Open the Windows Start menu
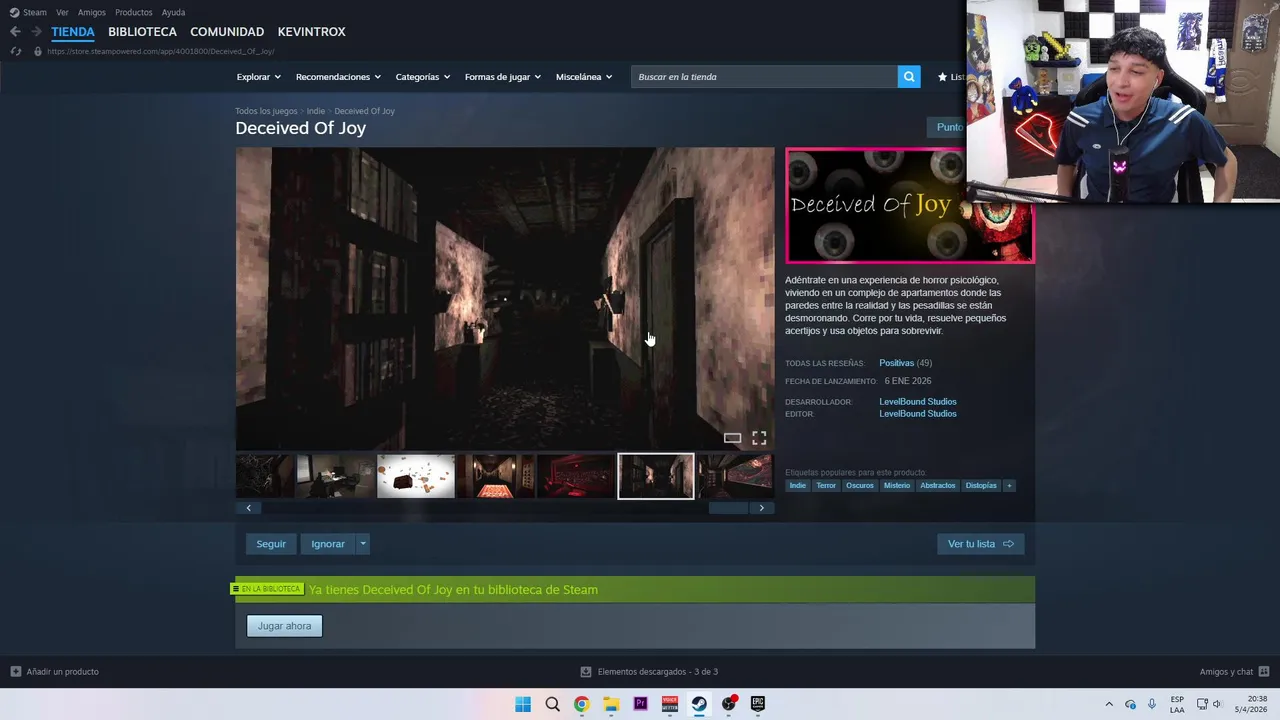This screenshot has width=1280, height=720. click(523, 704)
